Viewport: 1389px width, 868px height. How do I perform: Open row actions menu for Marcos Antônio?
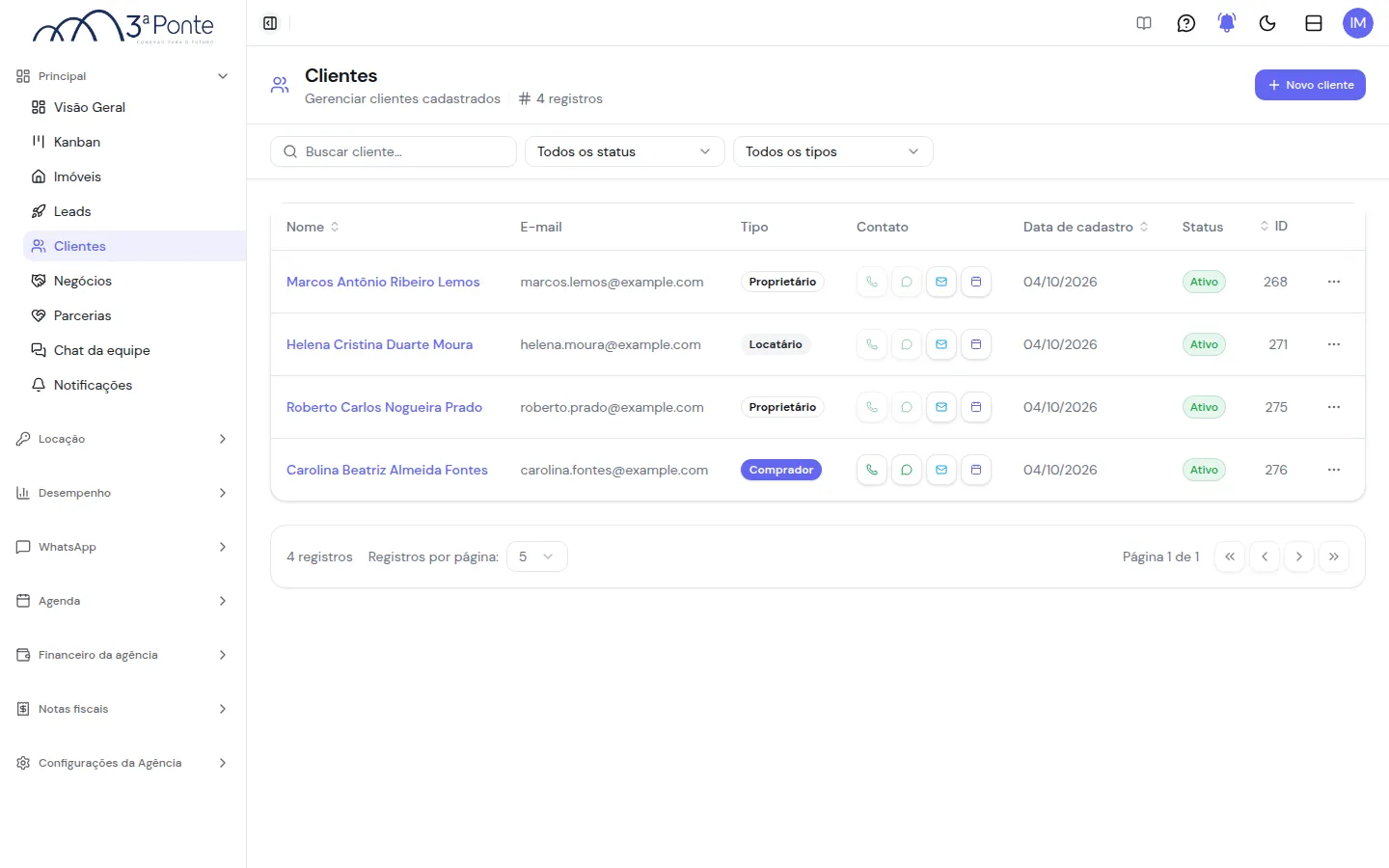click(x=1334, y=282)
